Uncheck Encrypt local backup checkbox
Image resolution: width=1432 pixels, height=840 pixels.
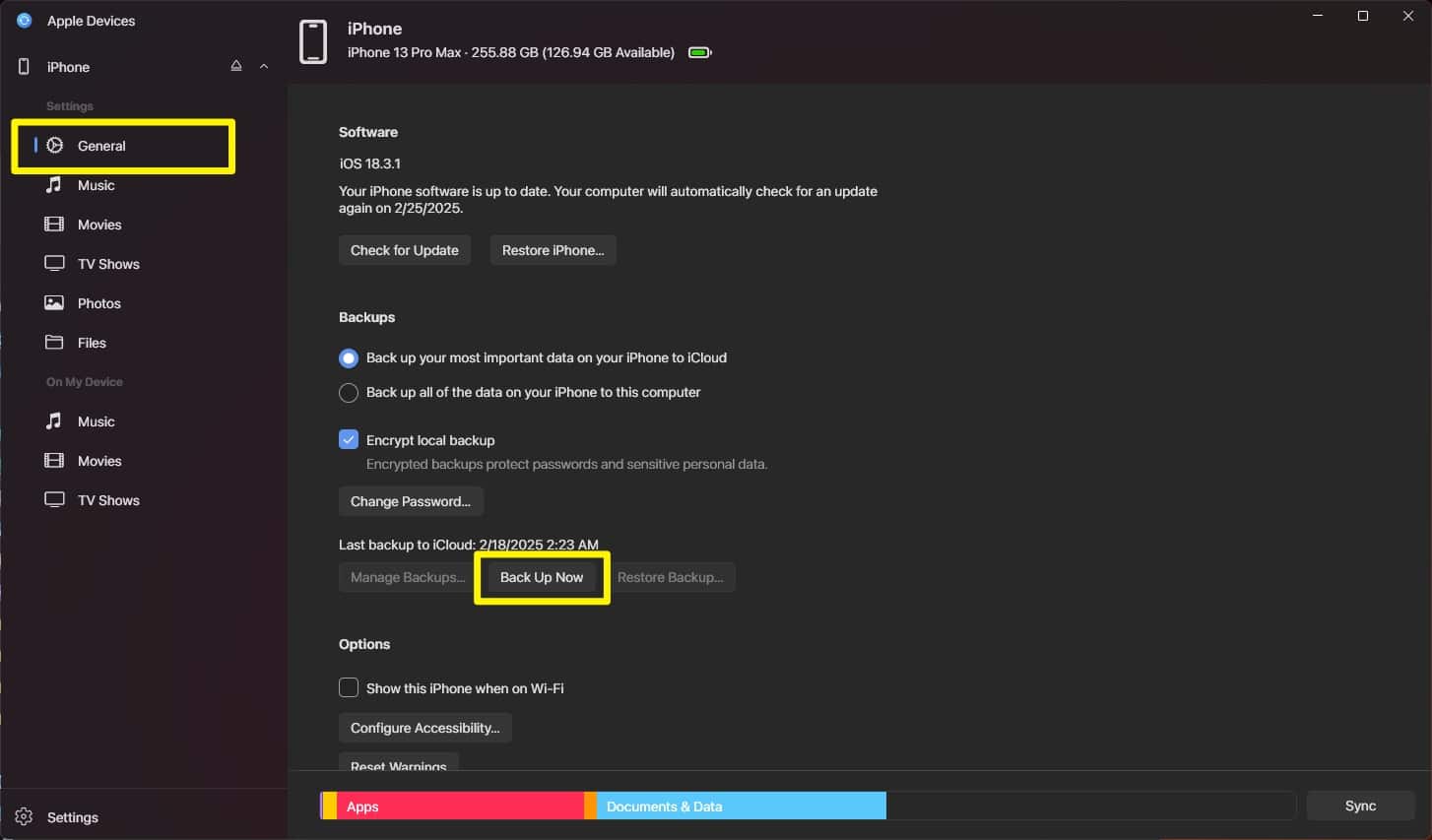point(349,440)
